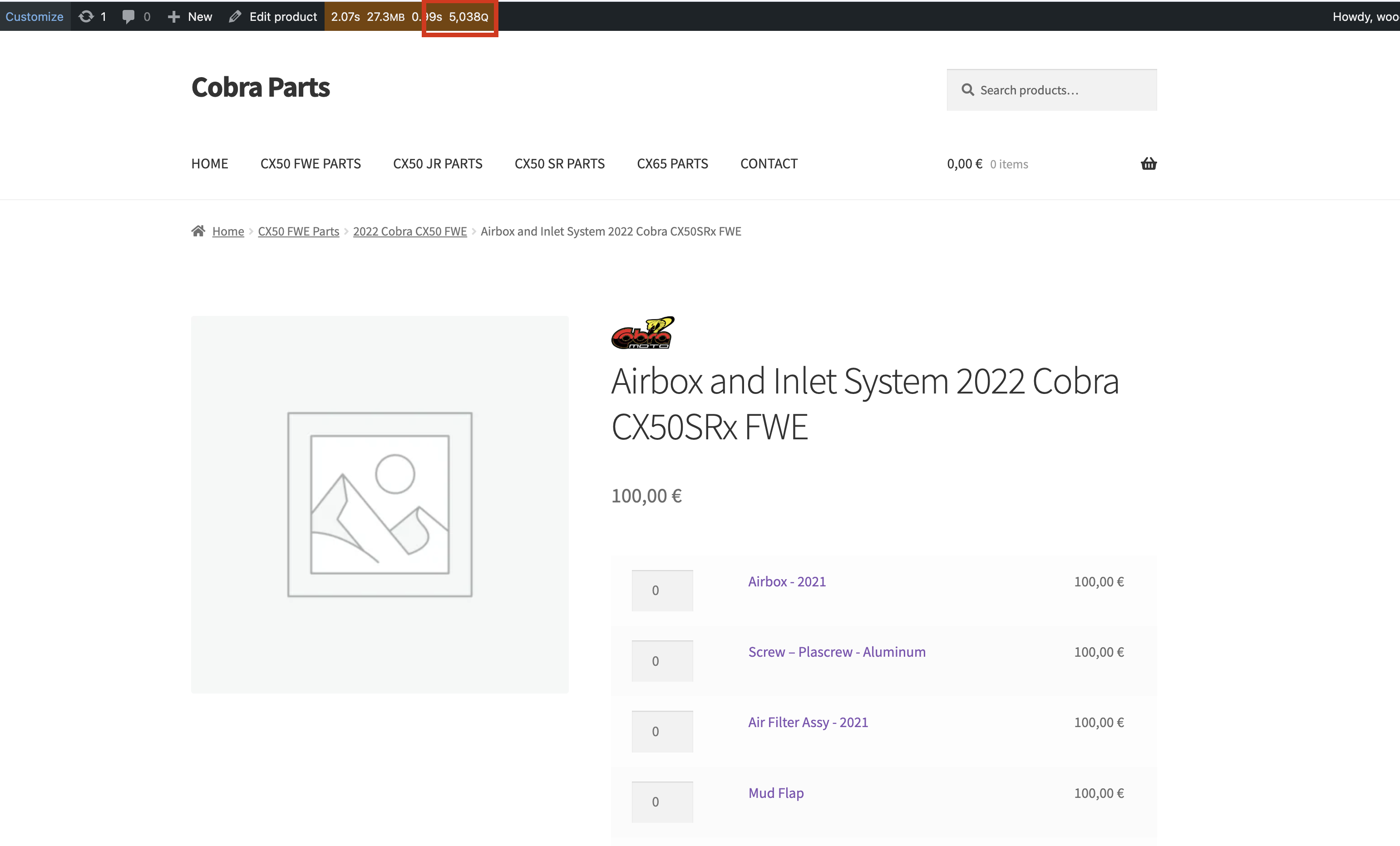
Task: Open the Query Monitor 5,038Q stats panel
Action: click(x=468, y=16)
